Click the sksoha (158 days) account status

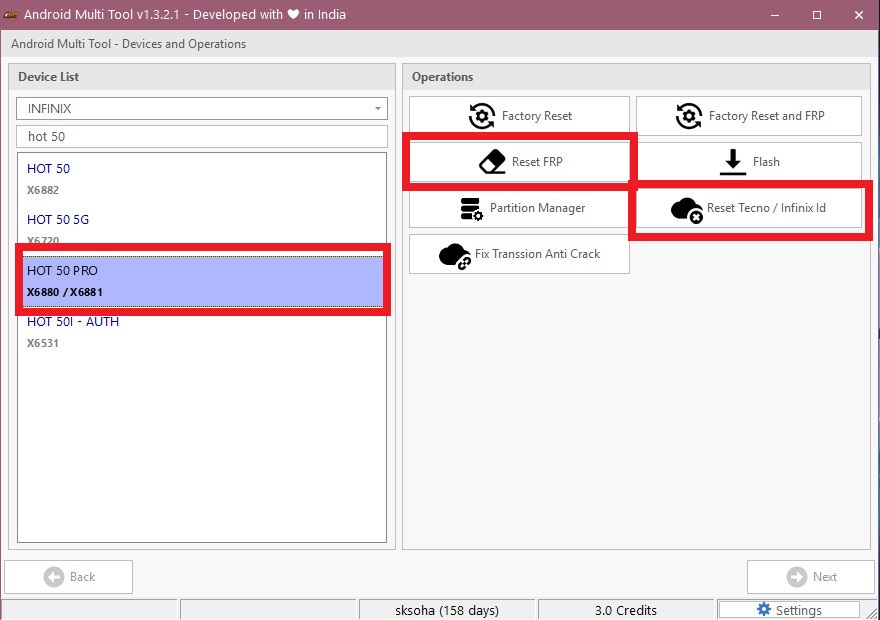pyautogui.click(x=447, y=610)
